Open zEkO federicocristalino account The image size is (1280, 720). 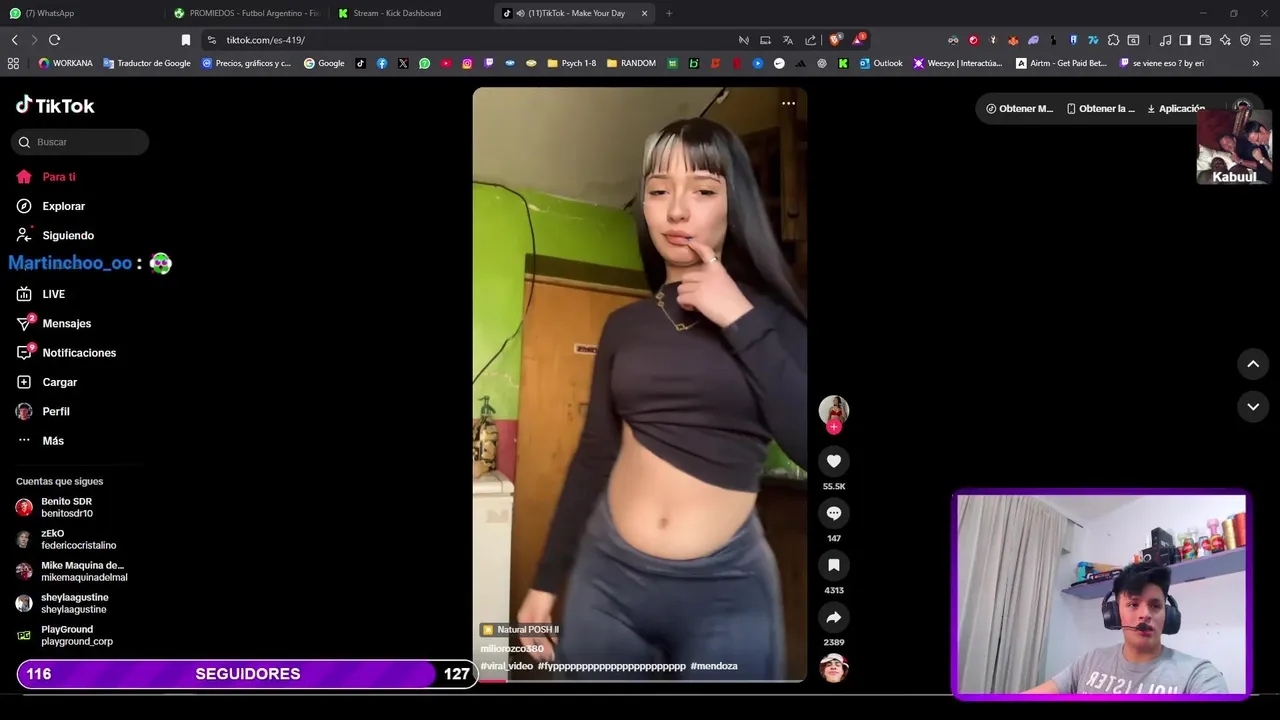[x=66, y=539]
